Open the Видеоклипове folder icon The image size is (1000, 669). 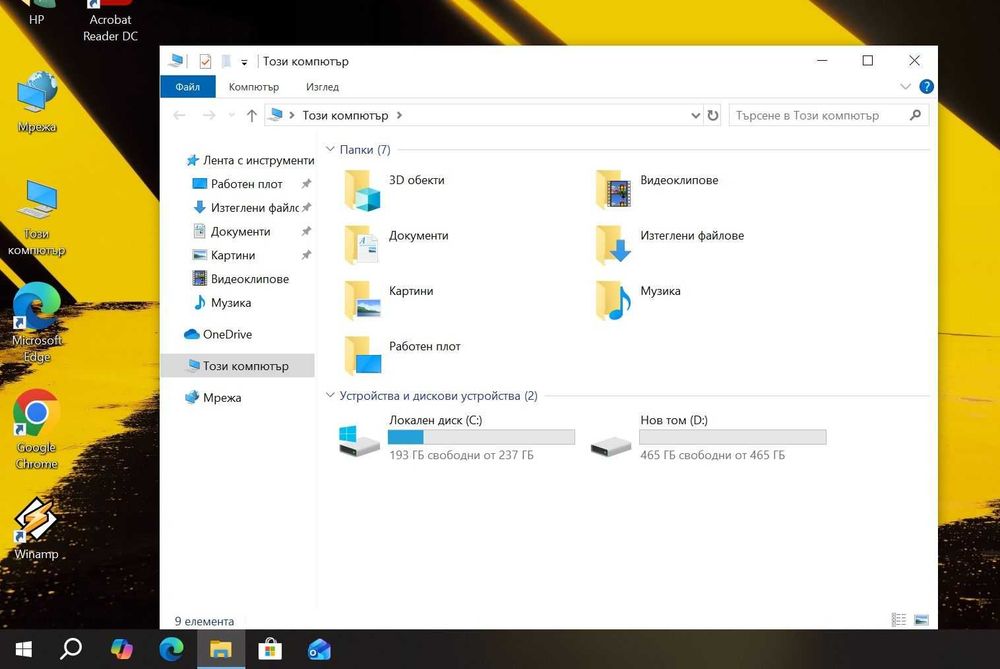coord(614,190)
